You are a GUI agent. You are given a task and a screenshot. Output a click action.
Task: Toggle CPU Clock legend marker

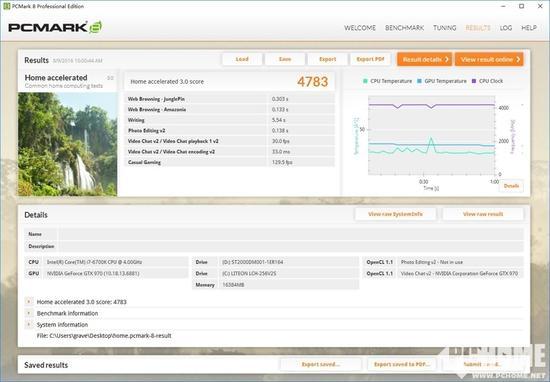coord(474,81)
